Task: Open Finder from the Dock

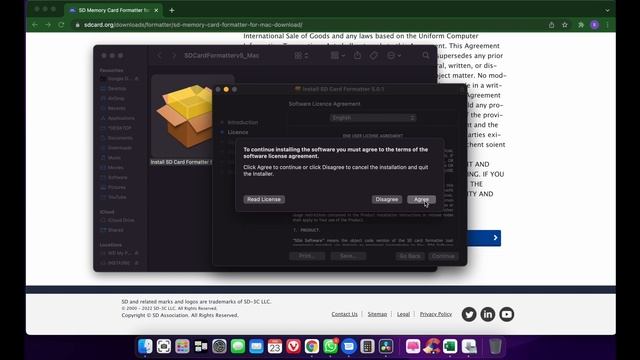Action: point(145,347)
